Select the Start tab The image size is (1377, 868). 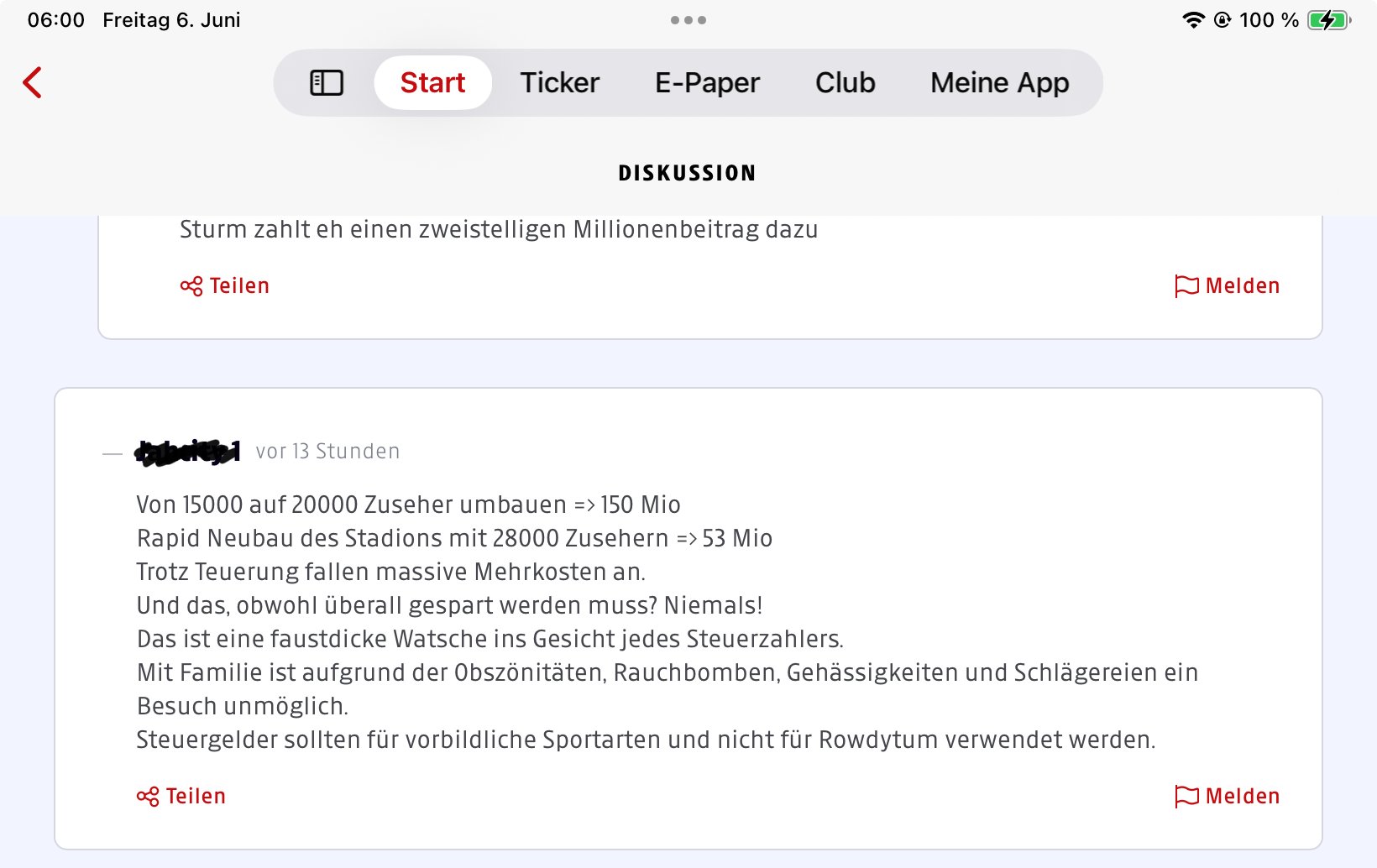(432, 82)
